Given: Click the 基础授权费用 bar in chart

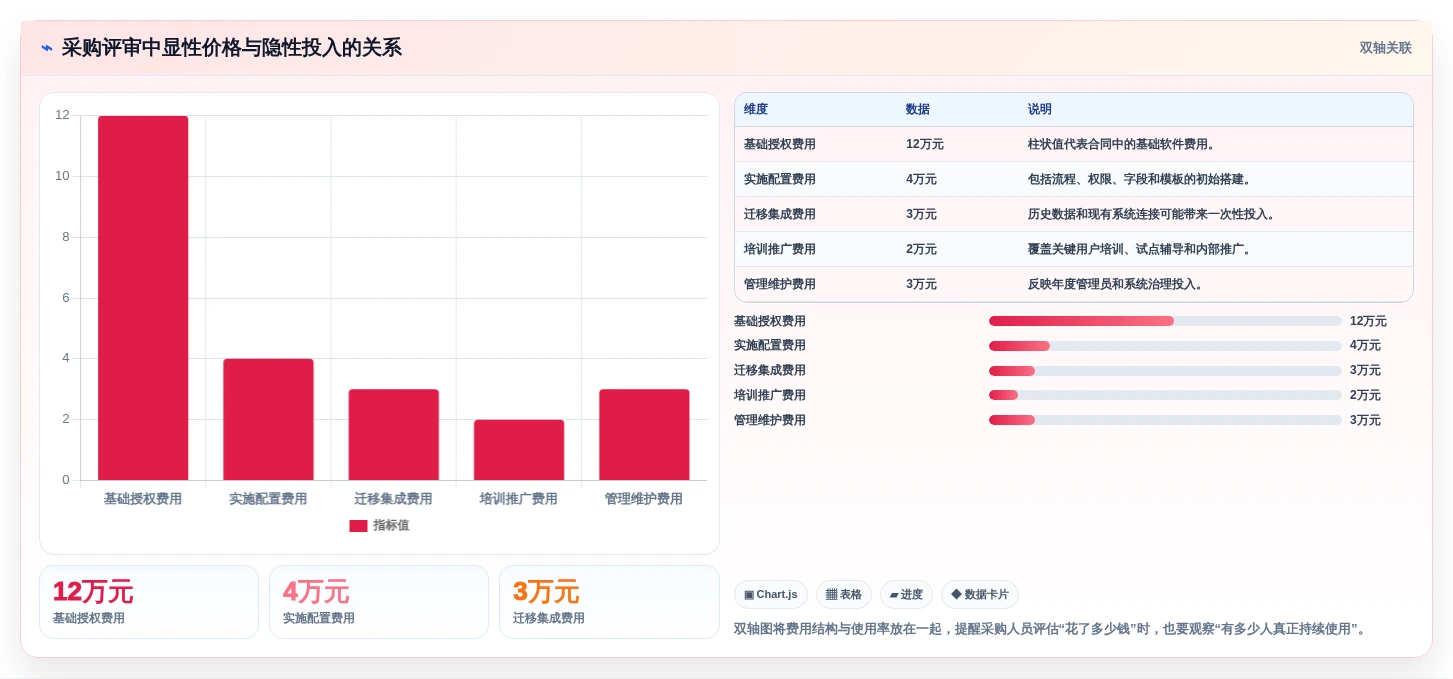Looking at the screenshot, I should [x=143, y=298].
